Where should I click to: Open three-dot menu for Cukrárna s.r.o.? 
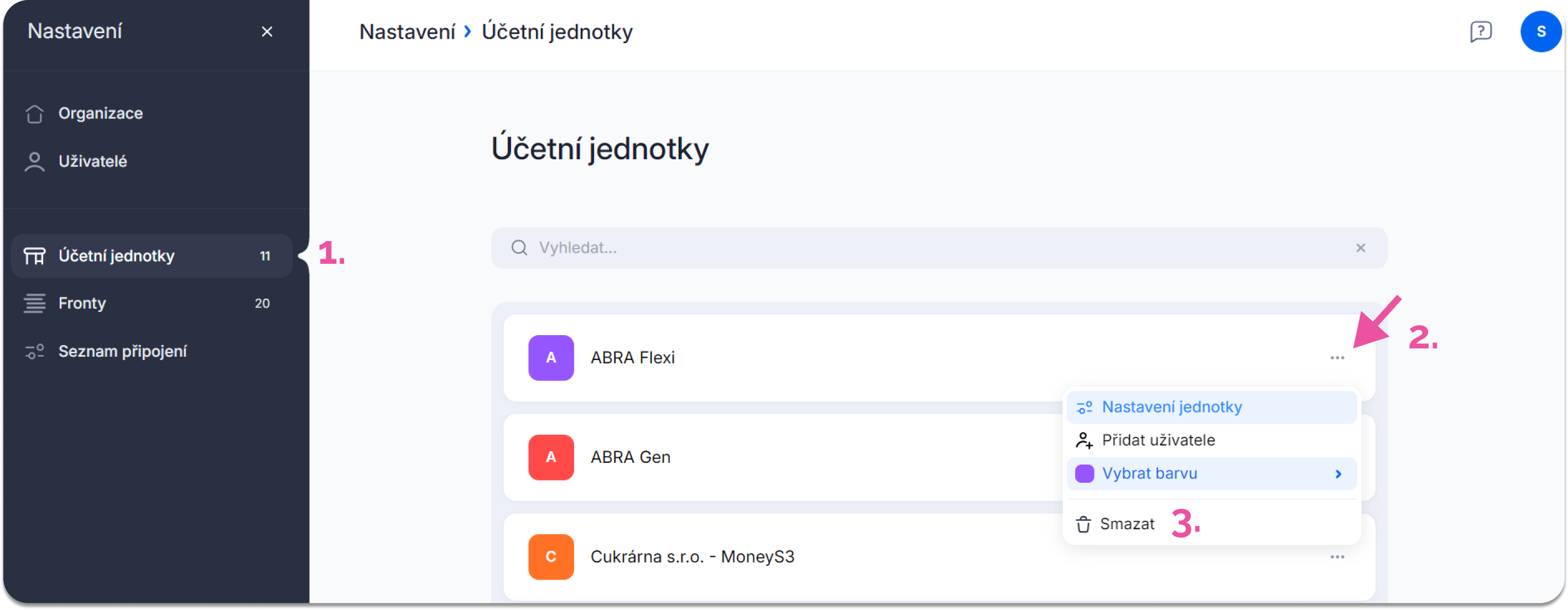pyautogui.click(x=1337, y=557)
